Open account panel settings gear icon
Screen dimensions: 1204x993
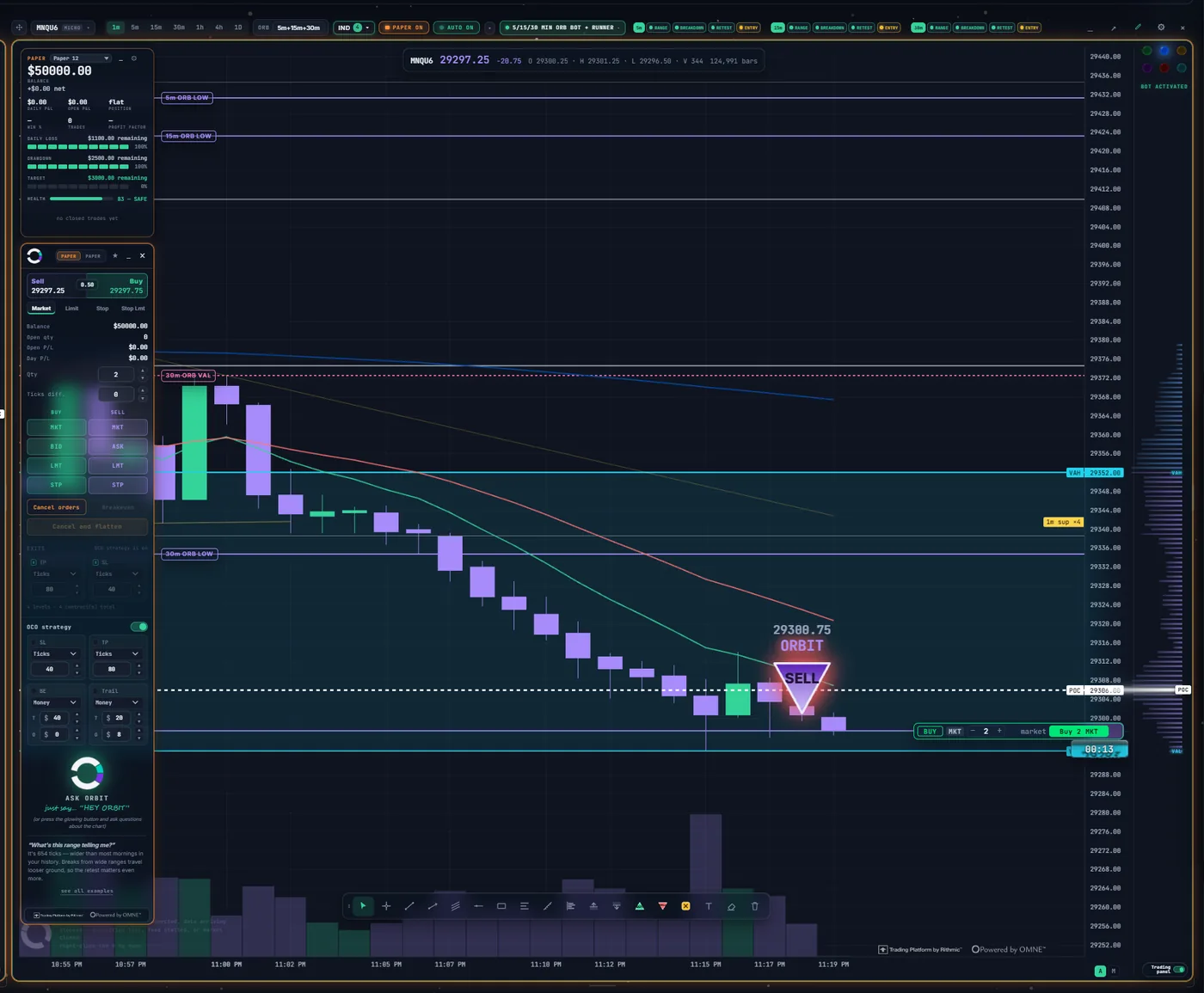(134, 58)
